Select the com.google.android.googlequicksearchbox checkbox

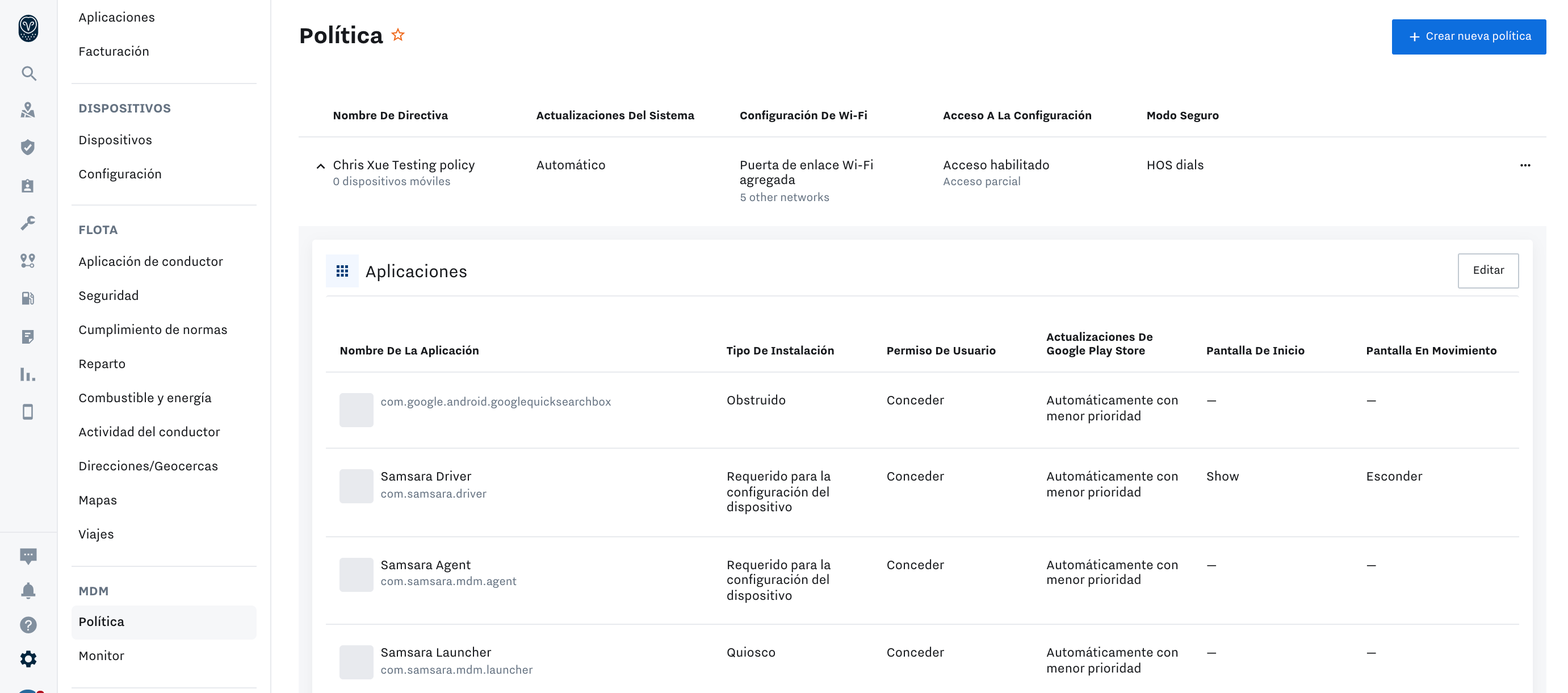click(x=356, y=410)
